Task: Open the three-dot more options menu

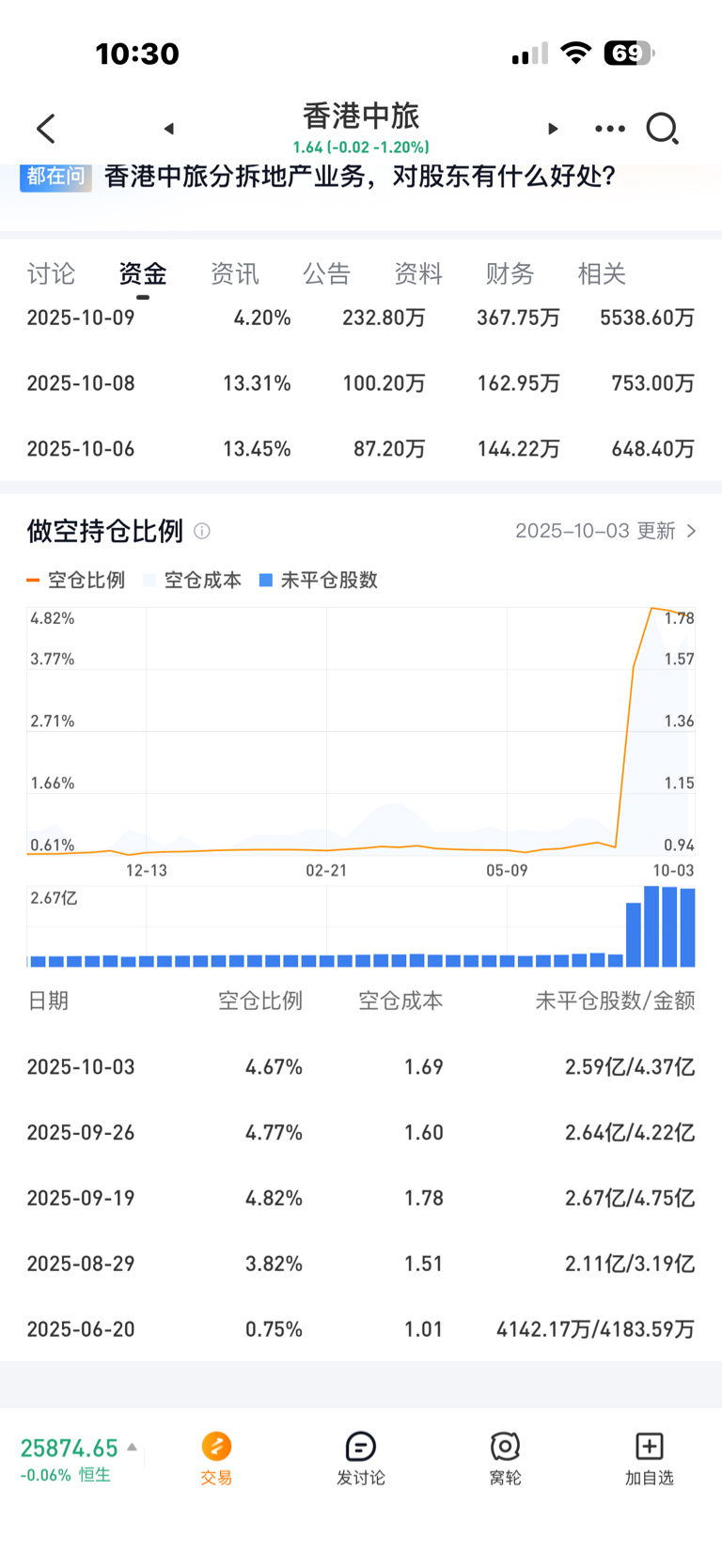Action: [x=610, y=129]
